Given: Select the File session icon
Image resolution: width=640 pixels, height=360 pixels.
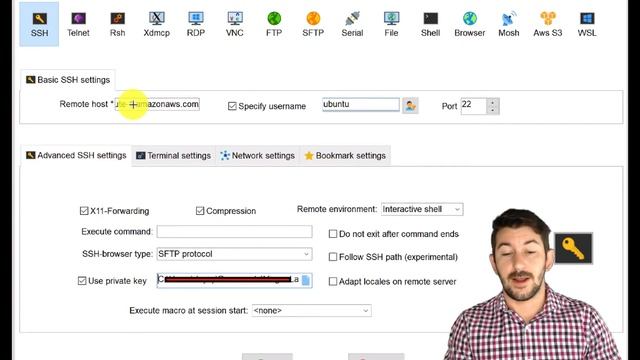Looking at the screenshot, I should [x=391, y=24].
